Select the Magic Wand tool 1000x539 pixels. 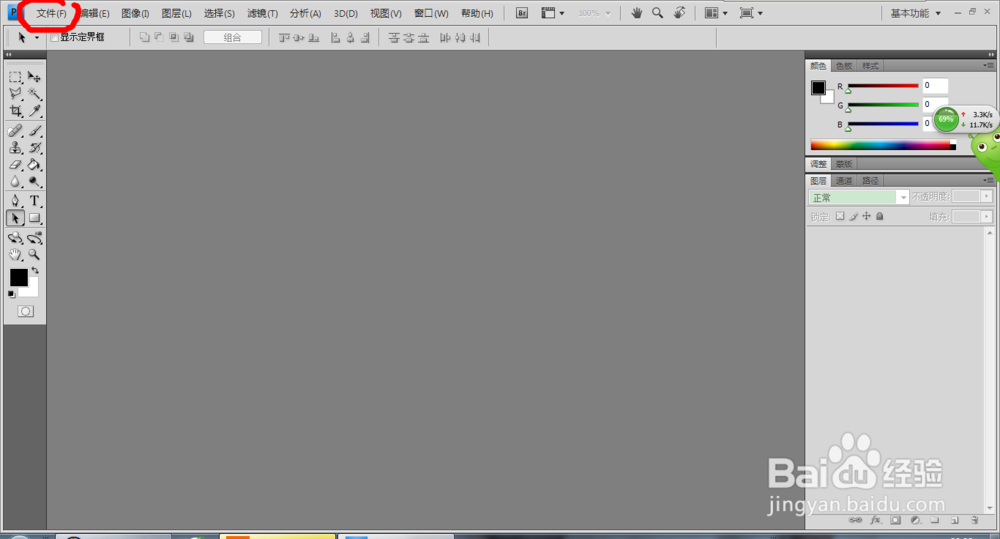34,94
